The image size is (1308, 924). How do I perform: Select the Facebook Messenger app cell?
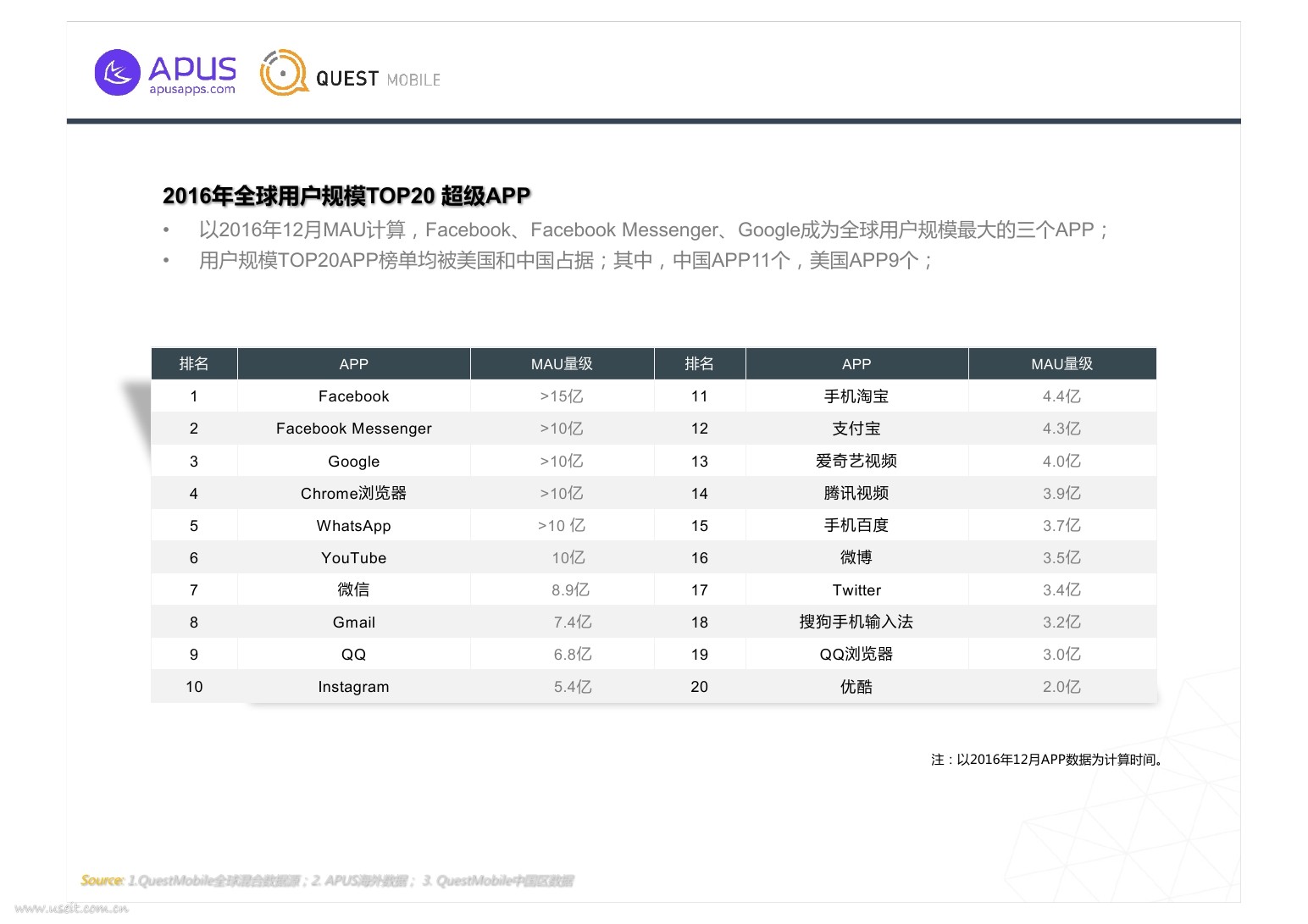pyautogui.click(x=354, y=429)
